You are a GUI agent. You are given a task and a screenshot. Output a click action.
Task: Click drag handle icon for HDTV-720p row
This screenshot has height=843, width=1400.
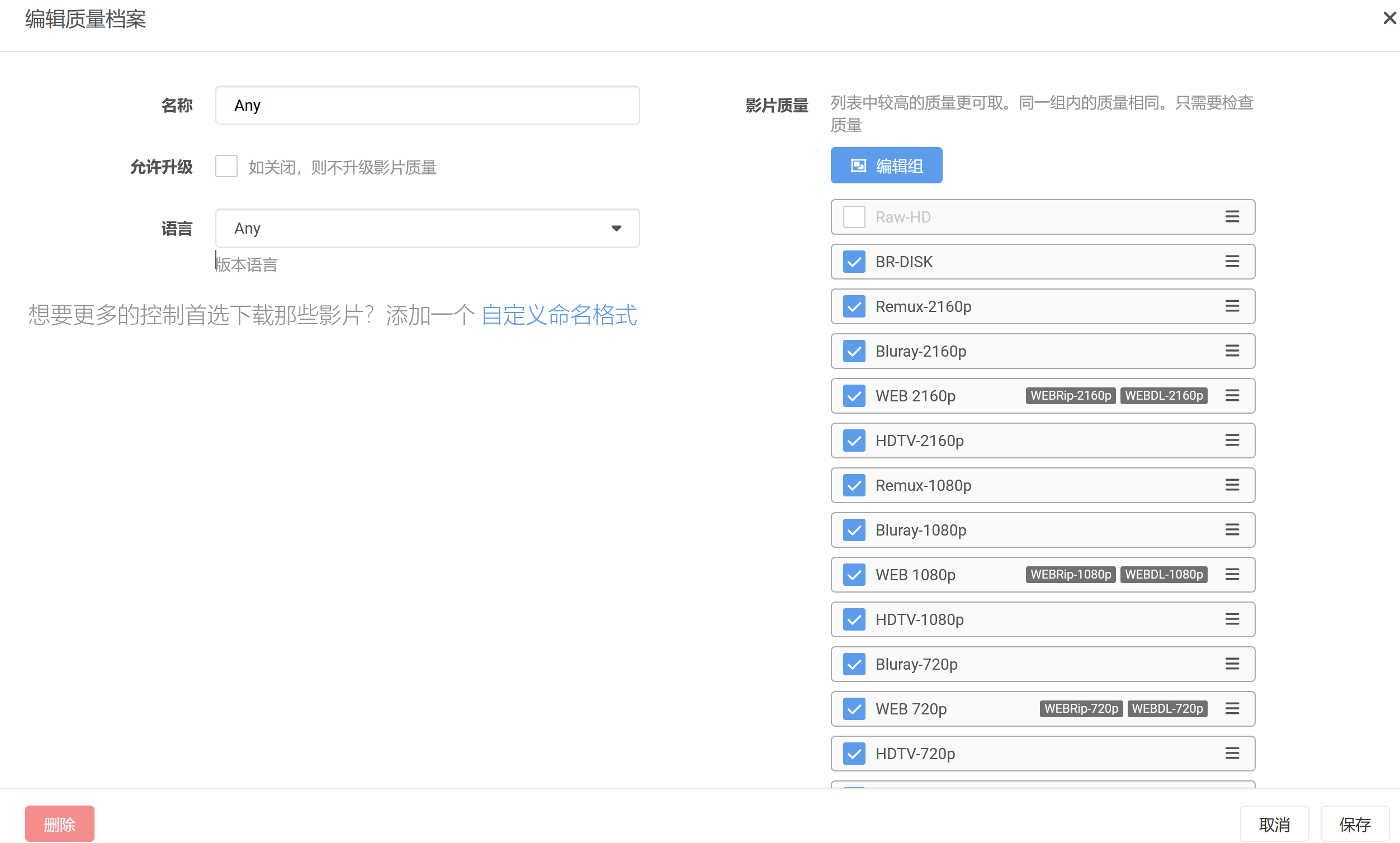click(x=1232, y=753)
